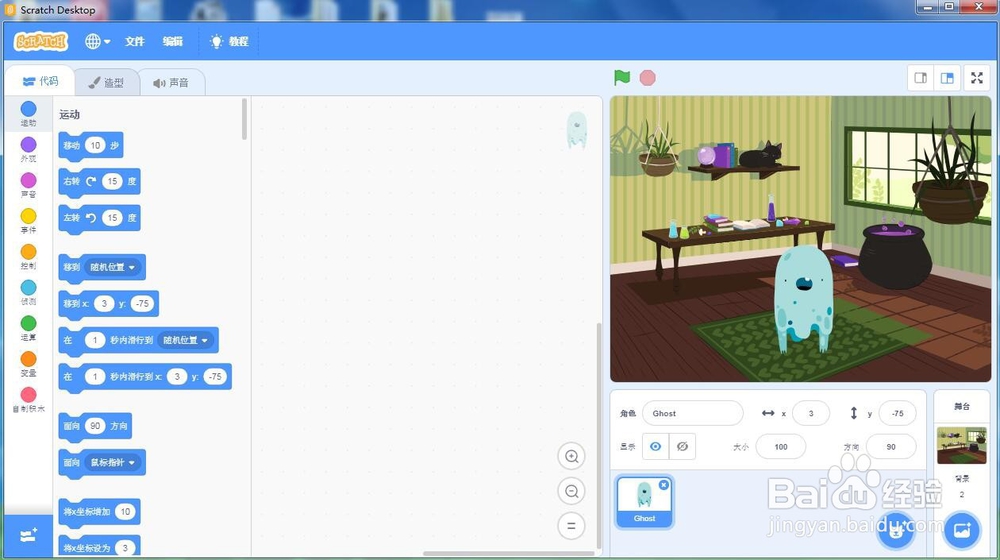Viewport: 1000px width, 560px height.
Task: Click the 左转 15 度 block
Action: (x=99, y=218)
